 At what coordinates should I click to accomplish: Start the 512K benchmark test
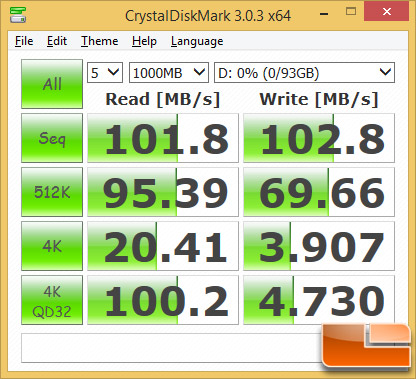52,192
